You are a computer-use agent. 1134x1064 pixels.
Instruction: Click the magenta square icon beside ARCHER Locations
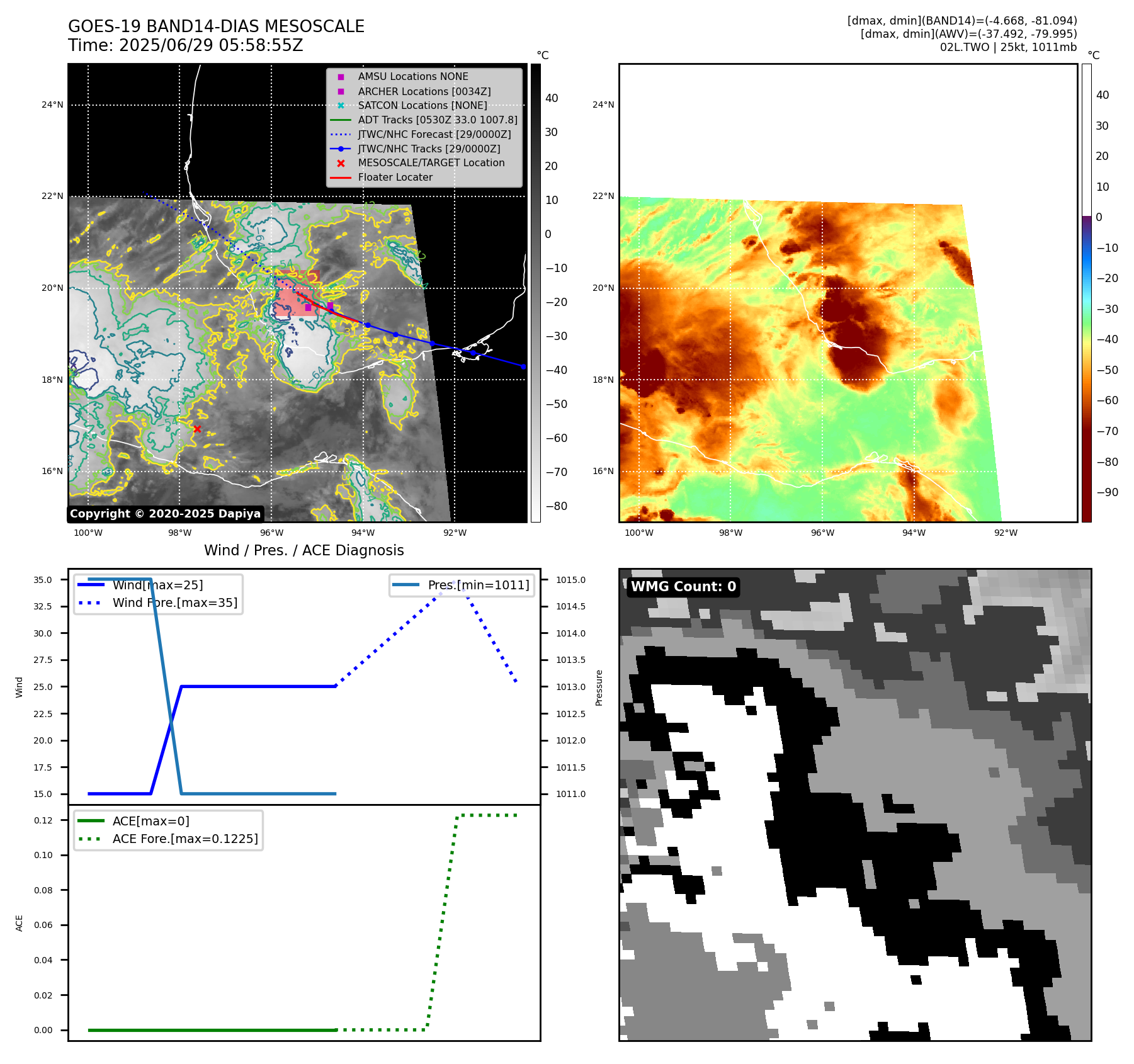coord(341,91)
